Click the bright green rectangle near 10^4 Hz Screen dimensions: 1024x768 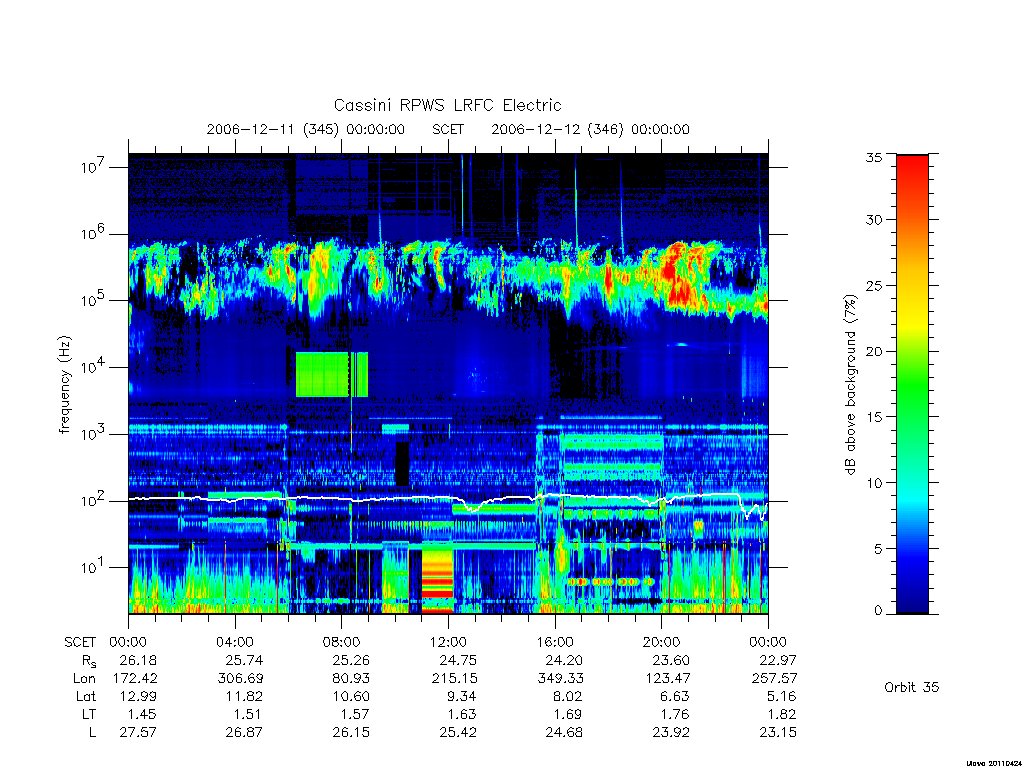(x=332, y=374)
